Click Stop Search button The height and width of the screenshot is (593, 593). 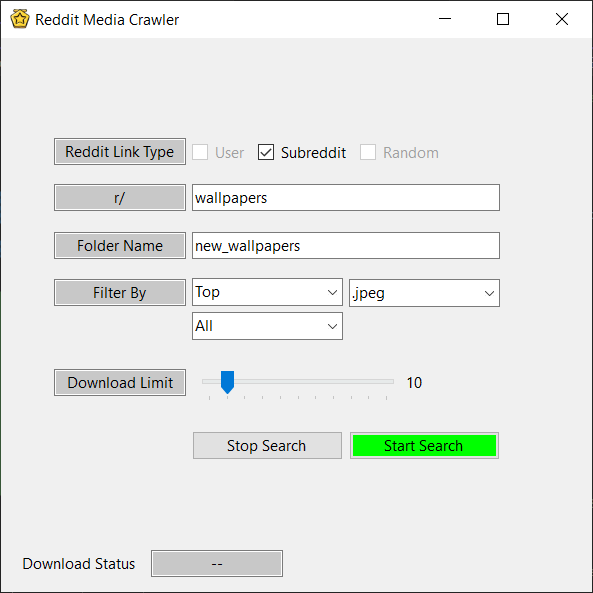267,446
